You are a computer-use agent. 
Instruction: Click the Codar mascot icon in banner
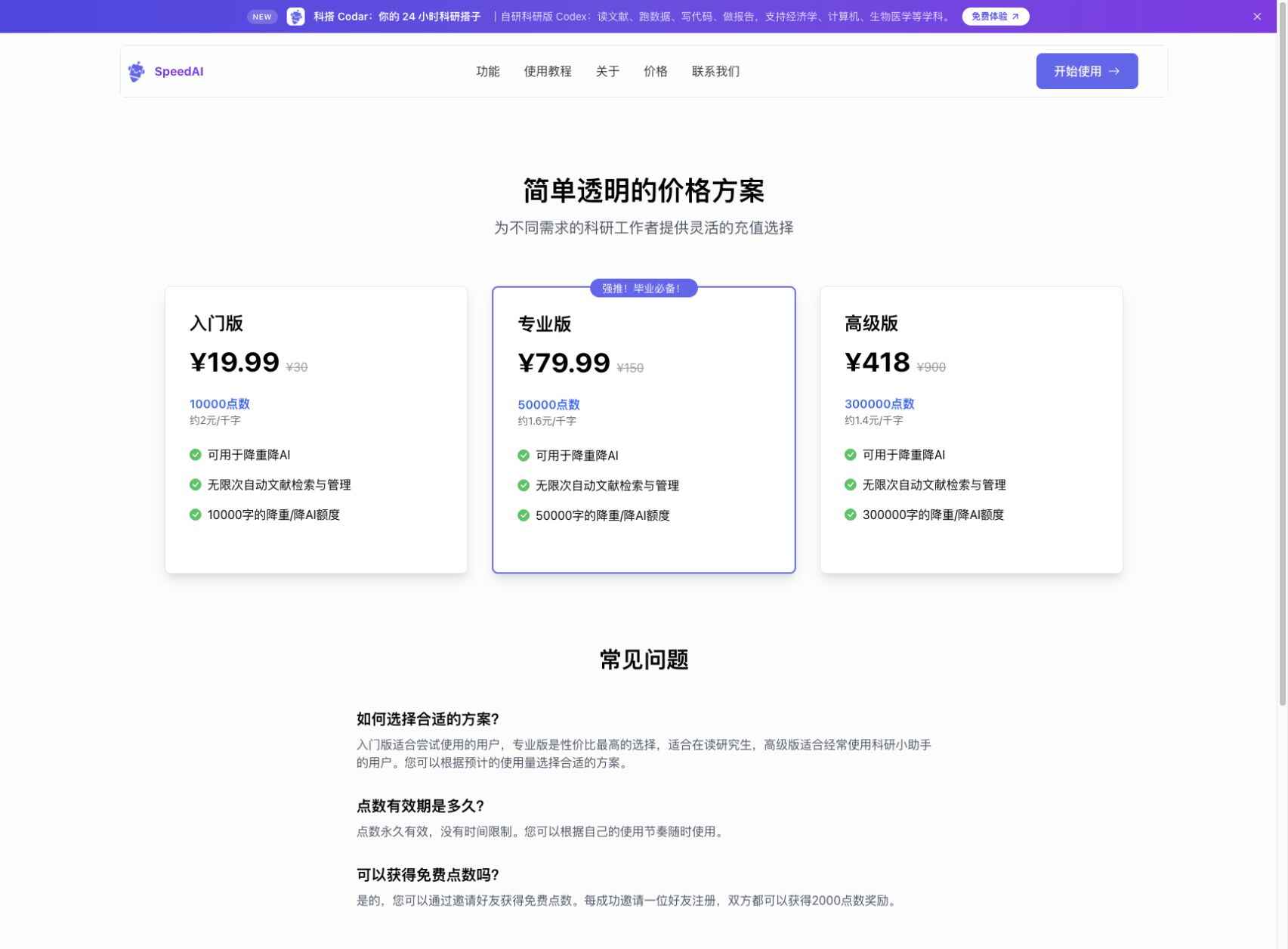(x=296, y=17)
